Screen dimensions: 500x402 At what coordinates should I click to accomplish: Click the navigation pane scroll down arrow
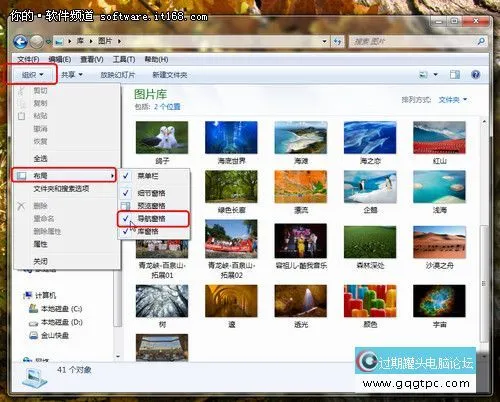tap(117, 356)
